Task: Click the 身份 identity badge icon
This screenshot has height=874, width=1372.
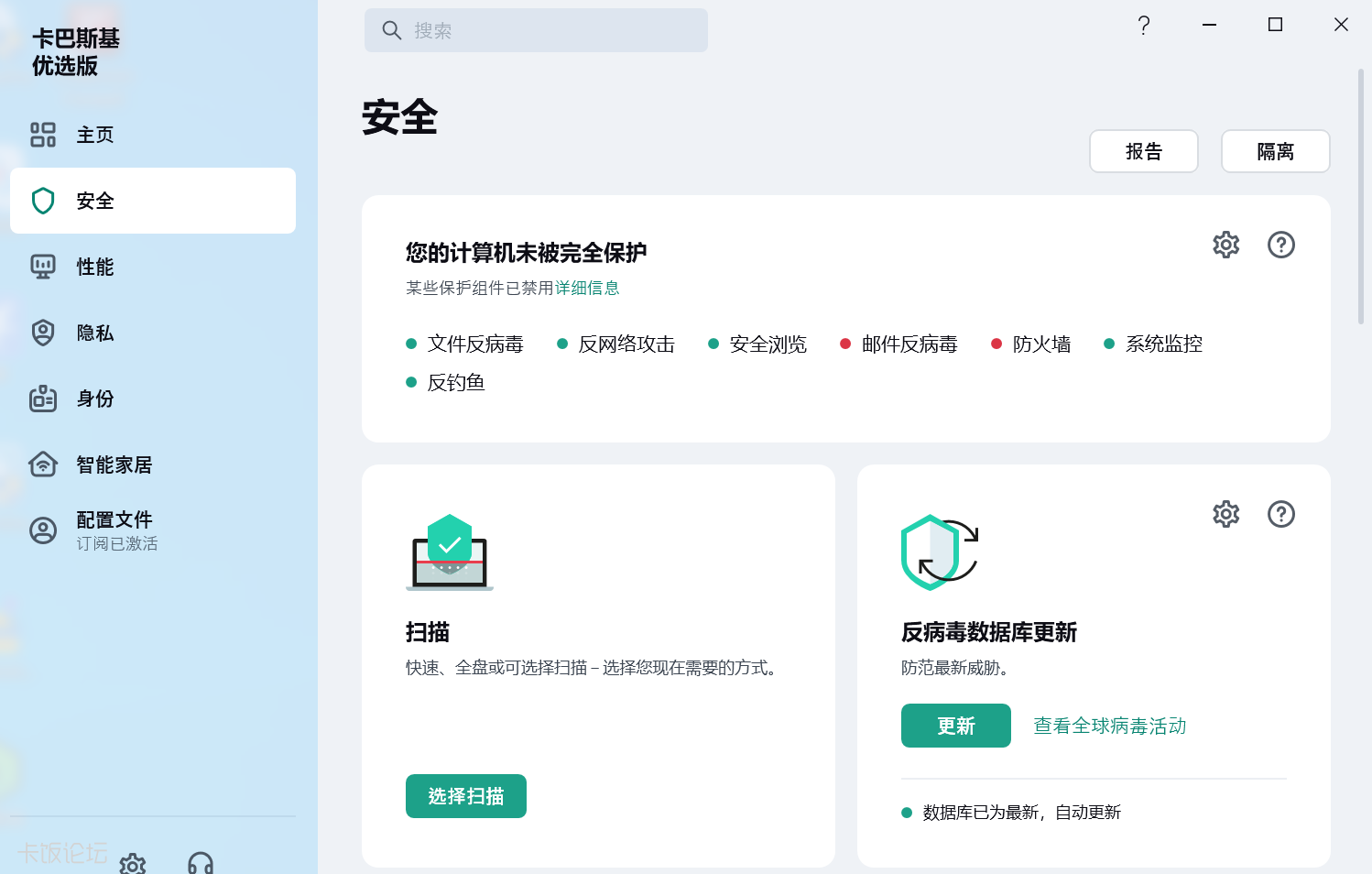Action: (x=43, y=399)
